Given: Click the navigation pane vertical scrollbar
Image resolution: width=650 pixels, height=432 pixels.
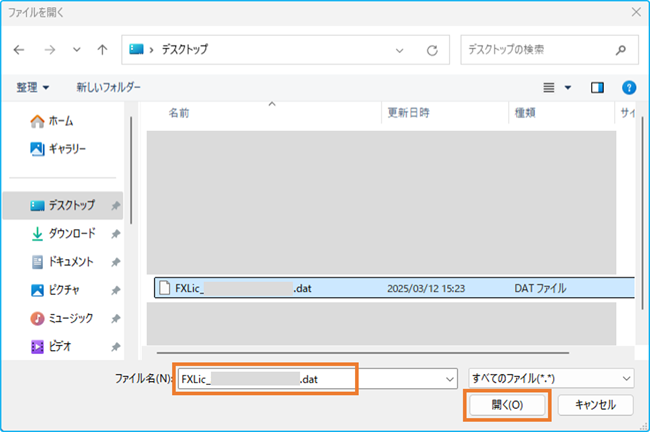Looking at the screenshot, I should 131,170.
